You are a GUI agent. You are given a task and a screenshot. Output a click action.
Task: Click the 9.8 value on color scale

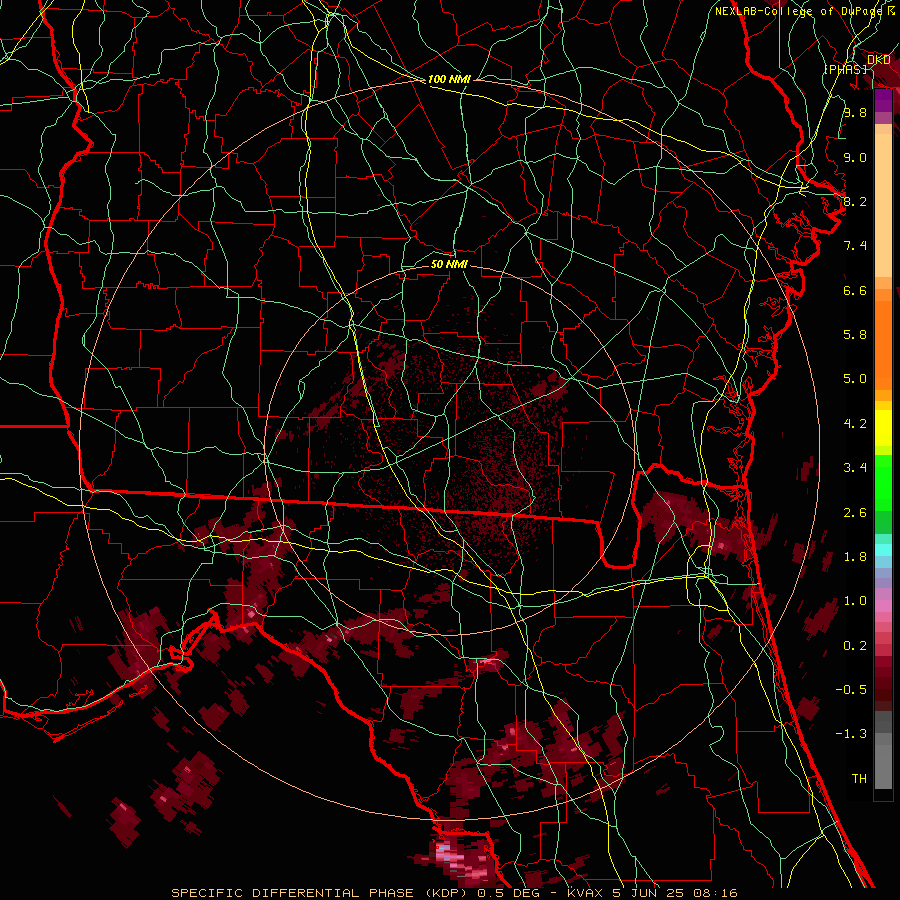tap(855, 112)
